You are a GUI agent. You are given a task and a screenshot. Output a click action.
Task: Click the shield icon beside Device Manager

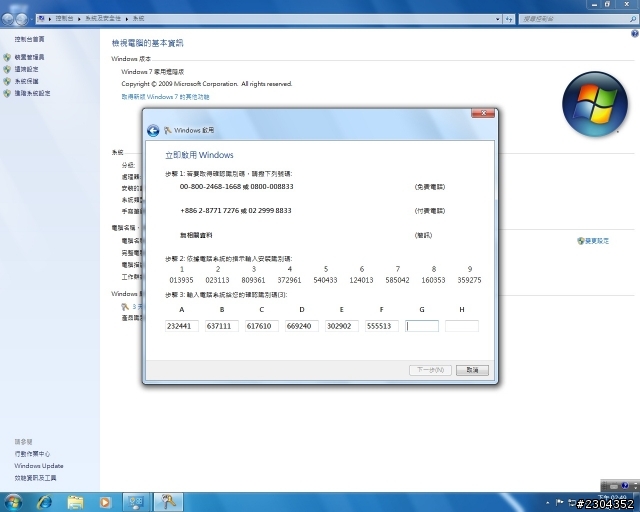pyautogui.click(x=7, y=58)
